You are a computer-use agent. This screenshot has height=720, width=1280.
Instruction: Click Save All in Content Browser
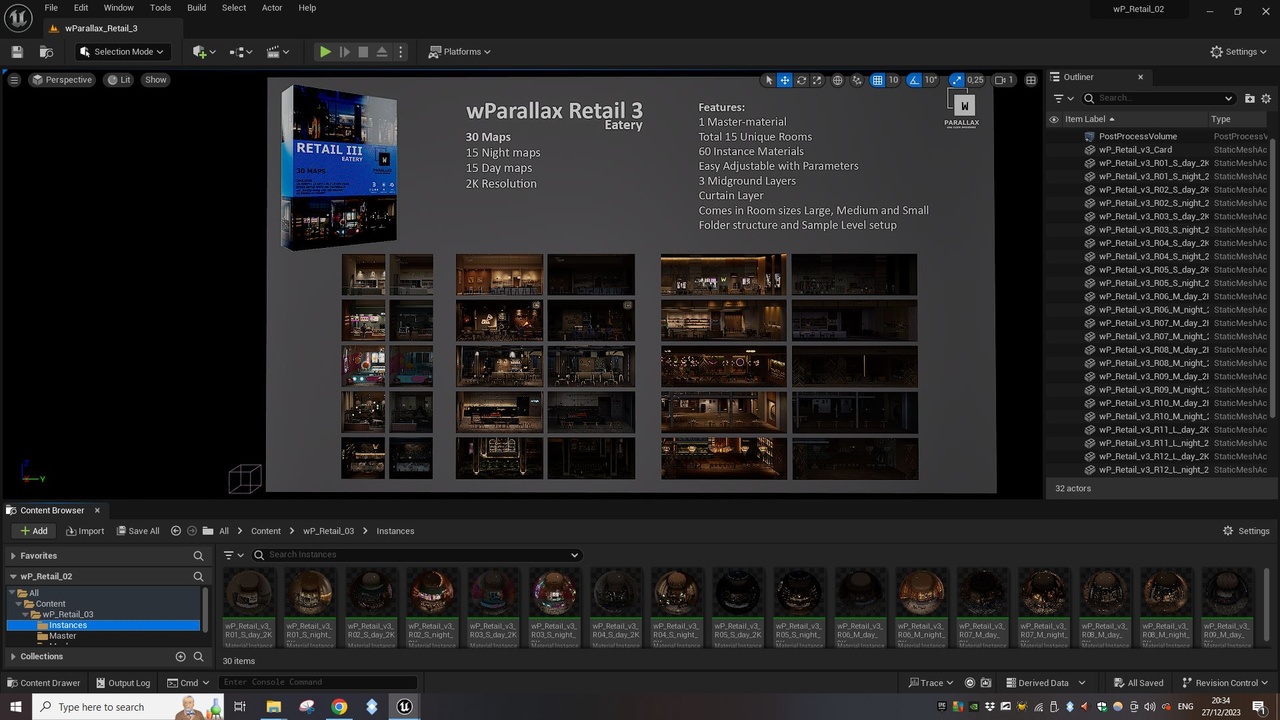pos(138,531)
